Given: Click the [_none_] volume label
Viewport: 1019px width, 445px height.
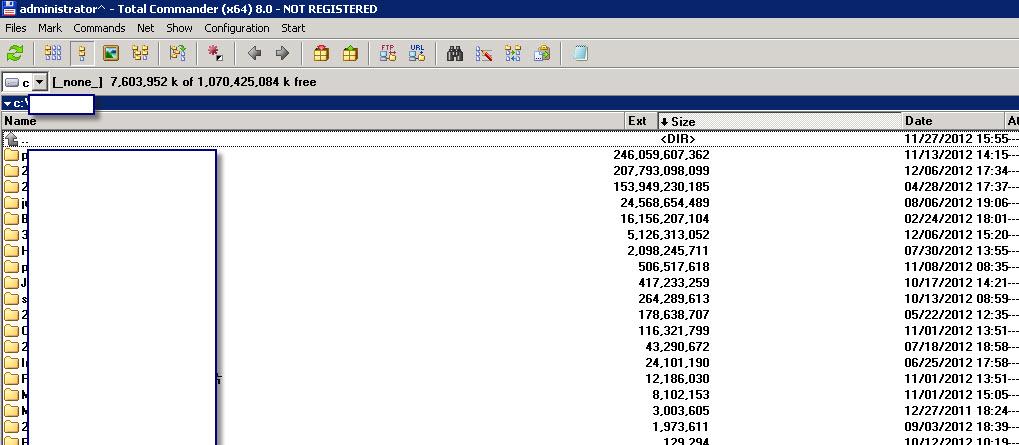Looking at the screenshot, I should pyautogui.click(x=77, y=82).
